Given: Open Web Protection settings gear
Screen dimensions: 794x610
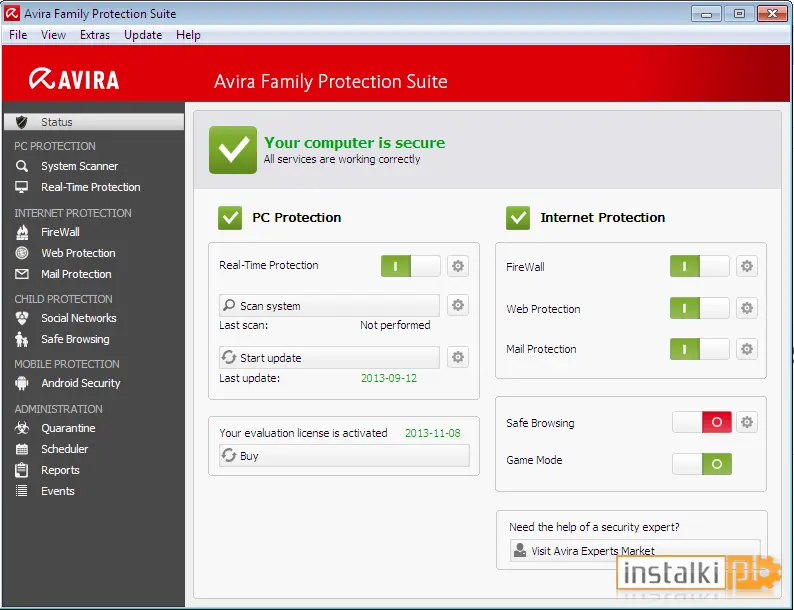Looking at the screenshot, I should click(747, 308).
